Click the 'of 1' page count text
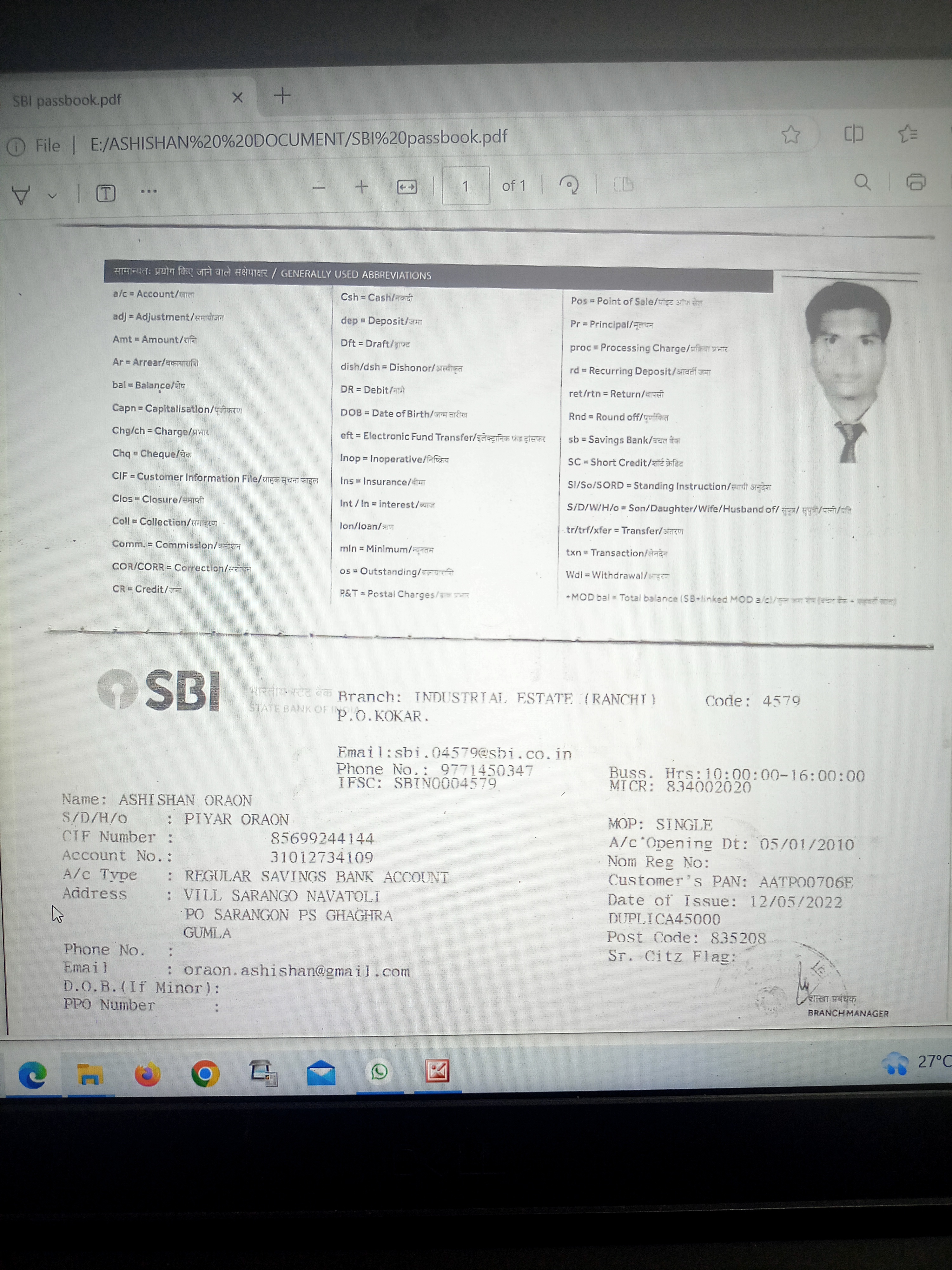This screenshot has width=952, height=1270. (x=513, y=185)
